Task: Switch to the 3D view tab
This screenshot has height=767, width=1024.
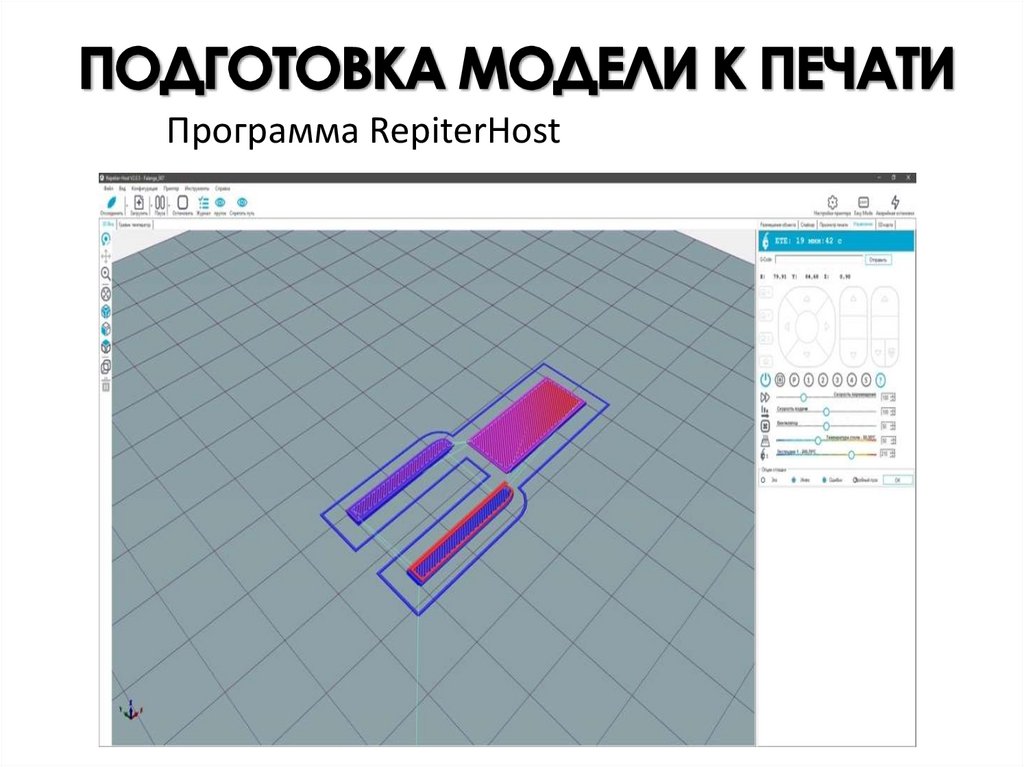Action: pos(107,224)
